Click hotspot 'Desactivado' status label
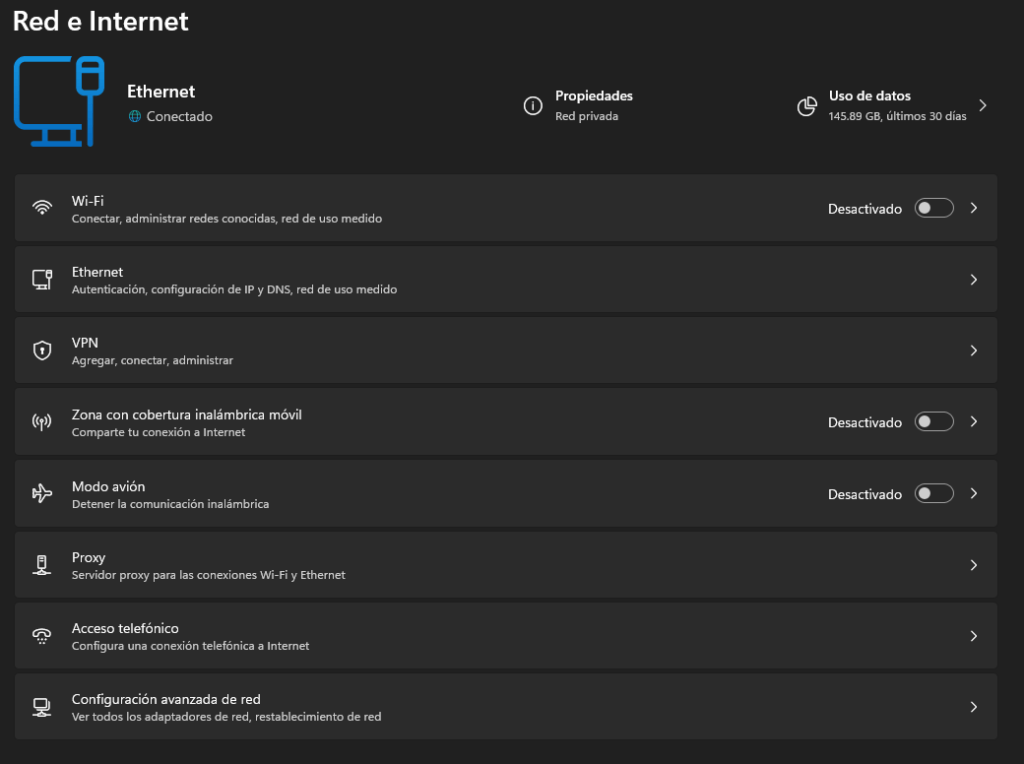This screenshot has height=764, width=1024. 865,422
